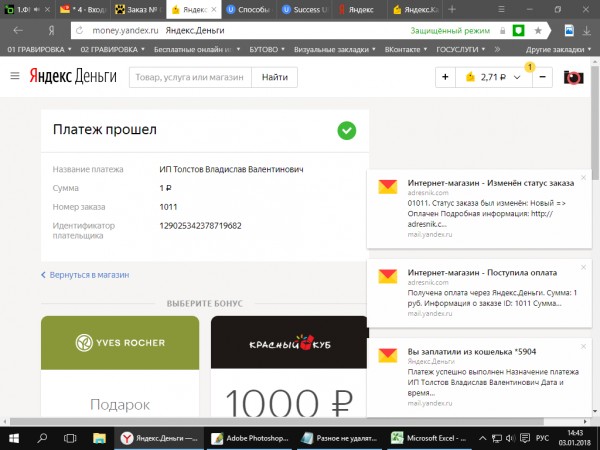Click the volume icon in system tray
This screenshot has width=600, height=450.
pos(510,438)
